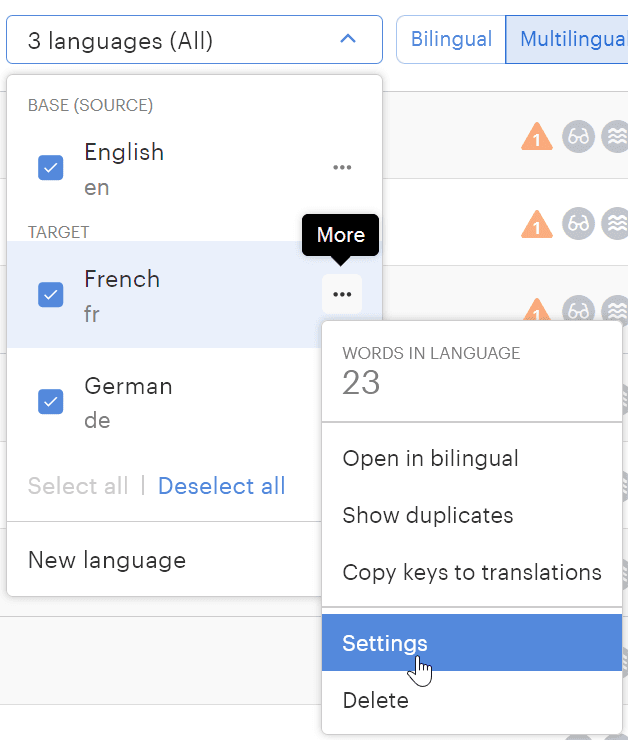Switch to the Bilingual view
The width and height of the screenshot is (628, 740).
point(451,40)
